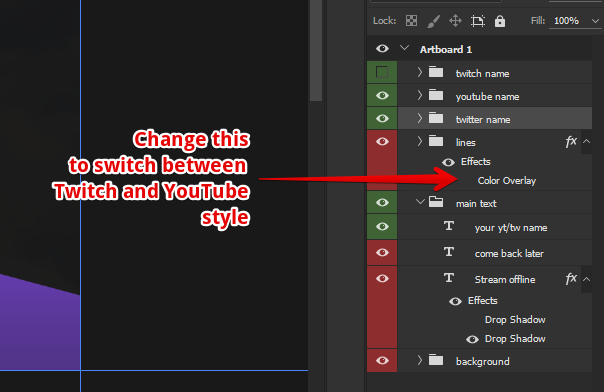Click the canvas vertical scrollbar thumb
Screen dimensions: 604x392
coord(316,50)
